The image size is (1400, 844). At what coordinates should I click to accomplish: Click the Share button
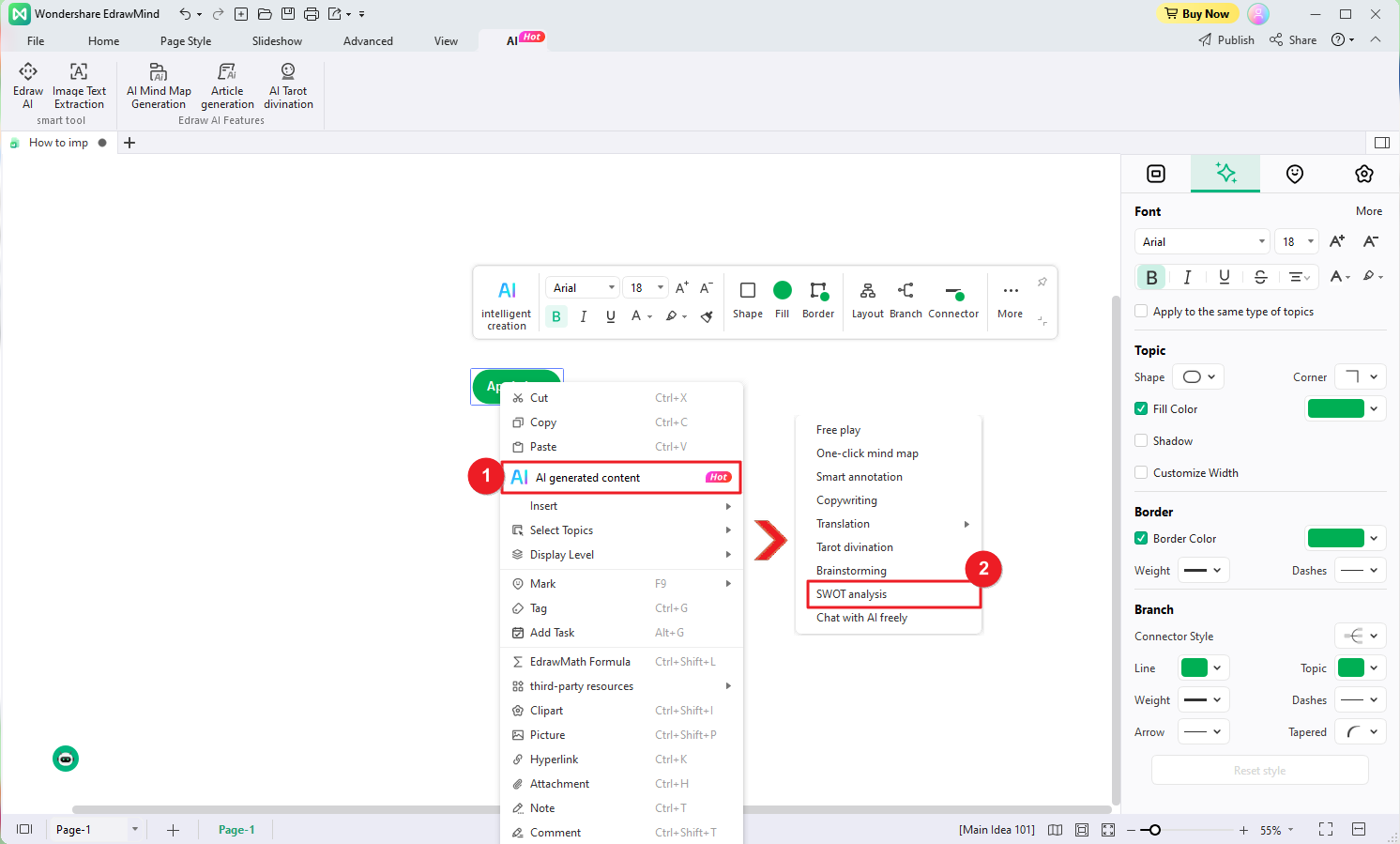(x=1293, y=40)
